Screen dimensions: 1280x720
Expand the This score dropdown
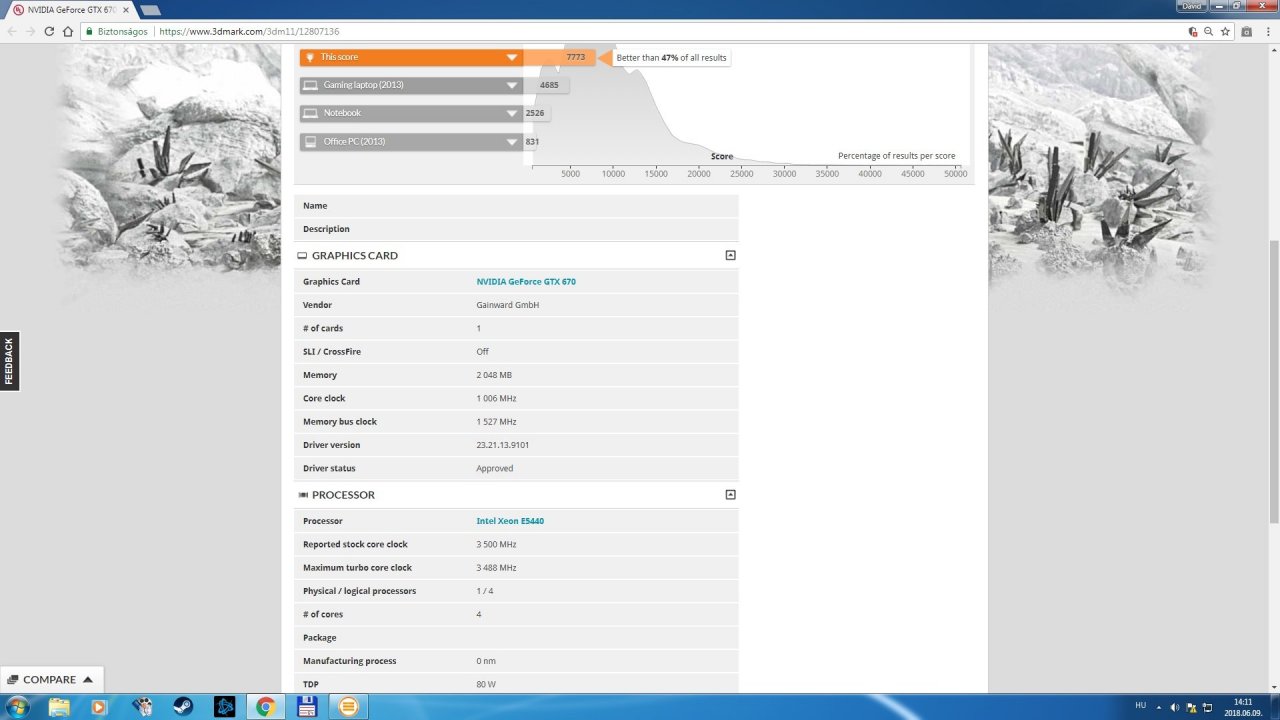click(x=511, y=57)
